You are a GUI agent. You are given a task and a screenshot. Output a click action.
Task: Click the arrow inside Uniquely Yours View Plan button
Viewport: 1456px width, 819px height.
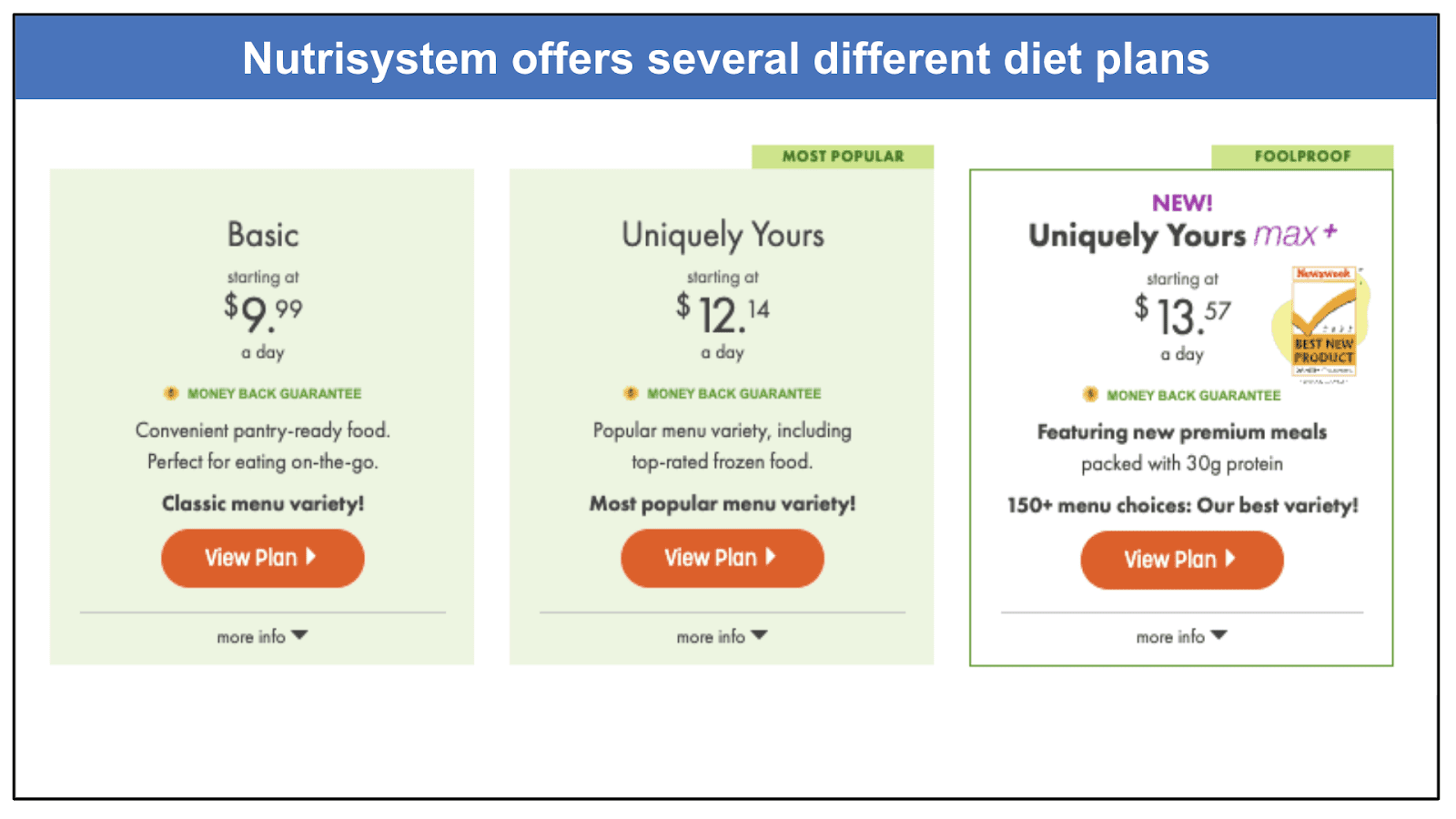click(x=771, y=558)
